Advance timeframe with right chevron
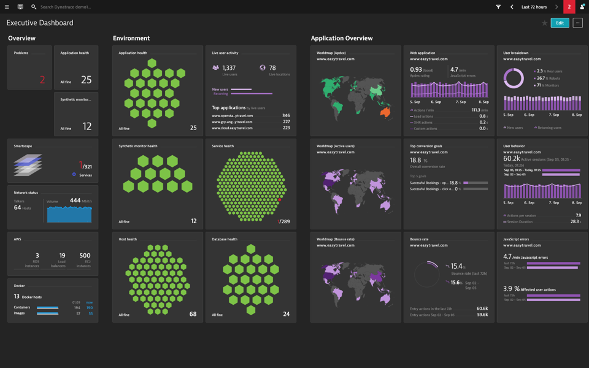Viewport: 590px width, 368px height. pyautogui.click(x=557, y=7)
